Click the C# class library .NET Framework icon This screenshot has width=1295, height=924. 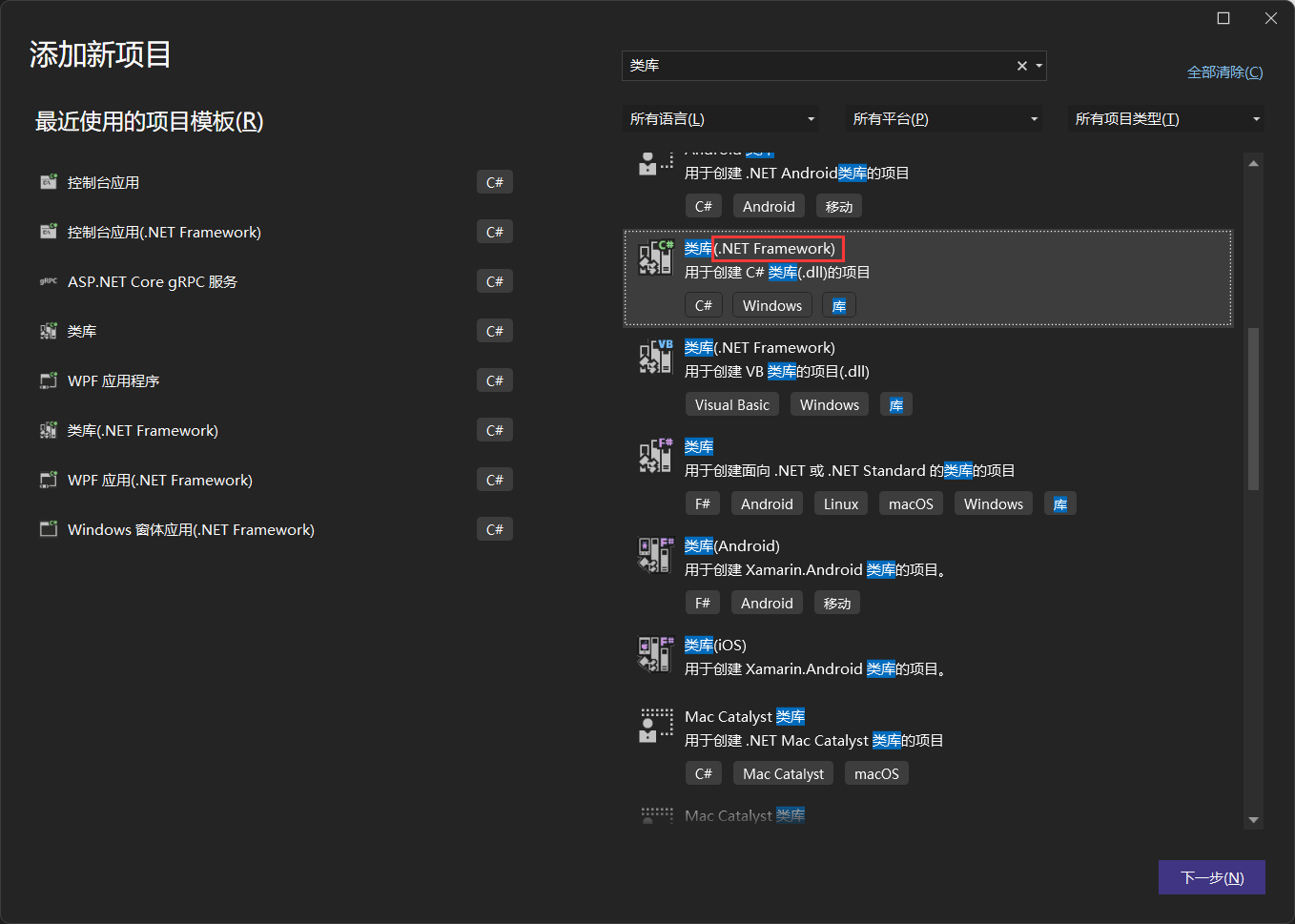(x=655, y=258)
